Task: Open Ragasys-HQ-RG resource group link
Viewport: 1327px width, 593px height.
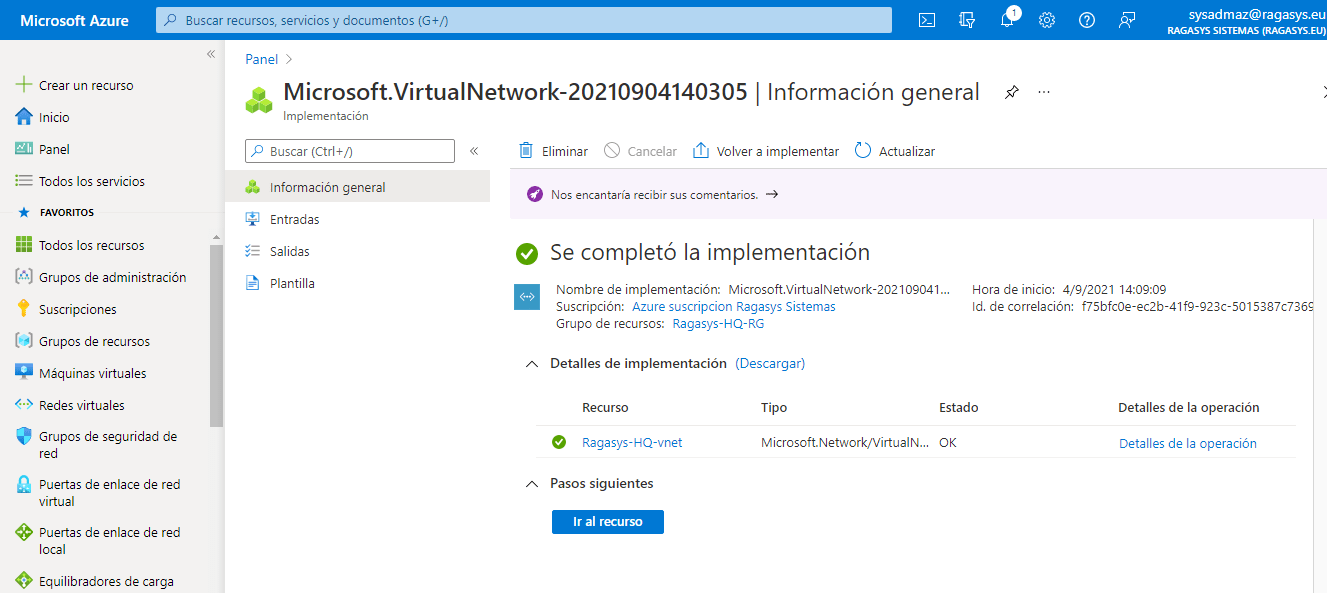Action: 718,324
